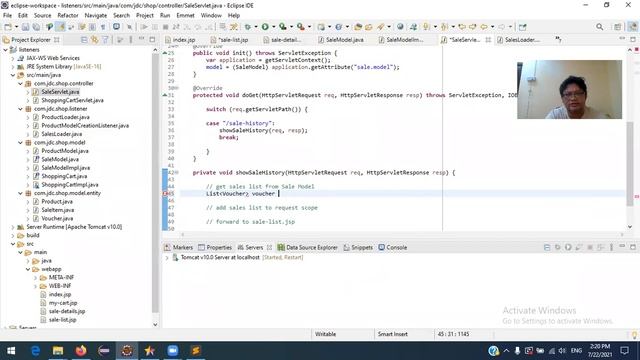This screenshot has height=360, width=640.
Task: Minimize the Project Explorer panel
Action: 142,39
